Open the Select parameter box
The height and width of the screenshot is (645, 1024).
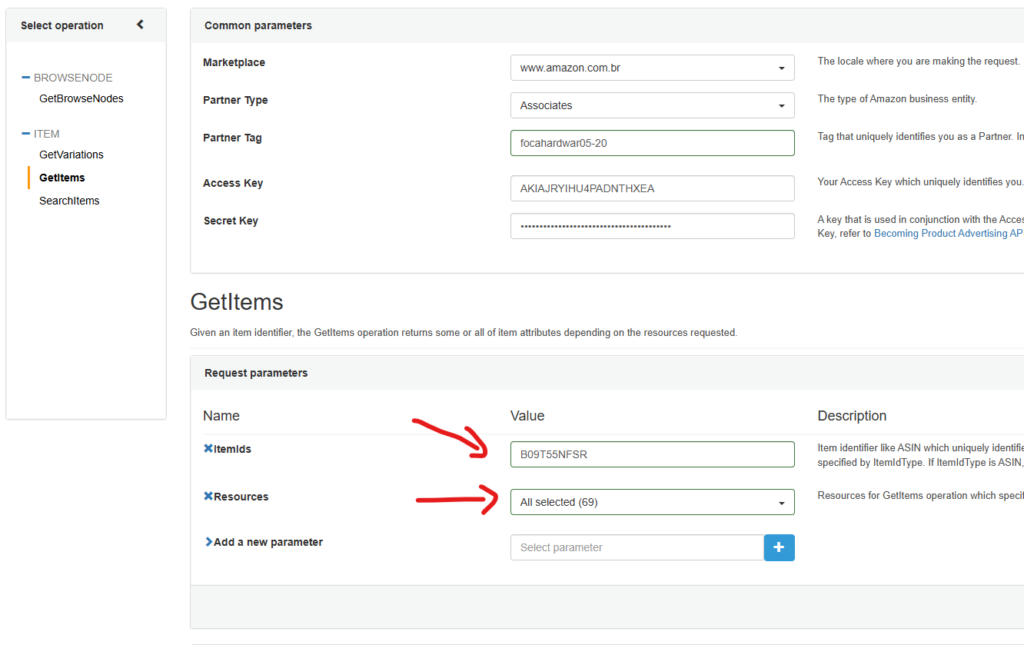(637, 548)
